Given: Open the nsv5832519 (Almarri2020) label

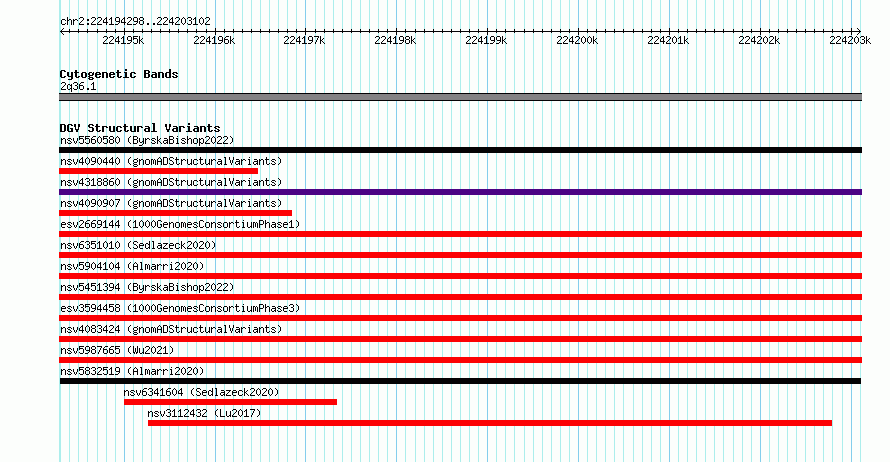Looking at the screenshot, I should (132, 371).
